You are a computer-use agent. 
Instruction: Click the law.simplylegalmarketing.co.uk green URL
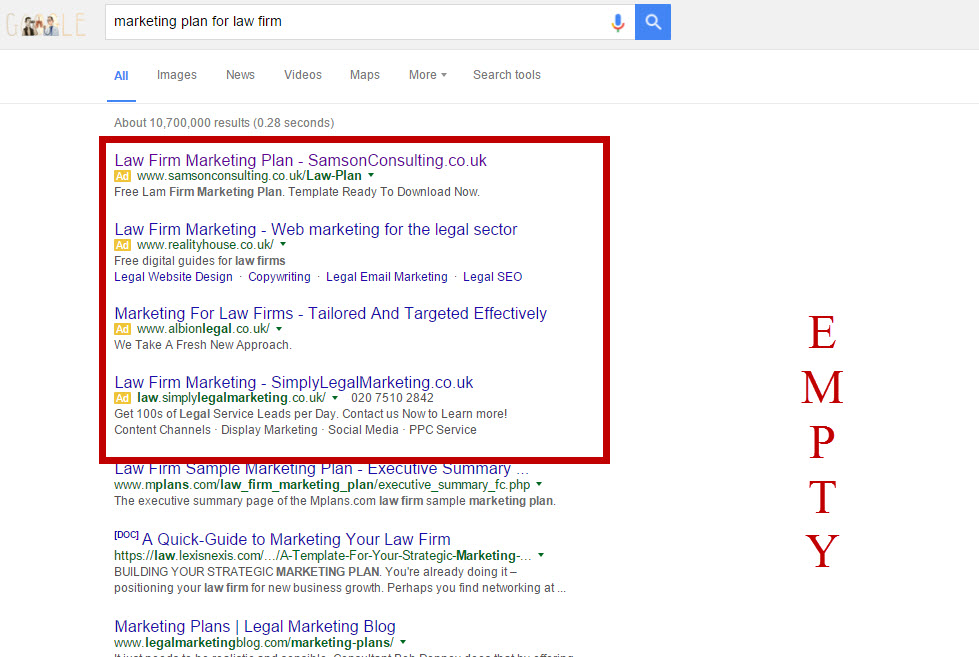click(x=231, y=398)
